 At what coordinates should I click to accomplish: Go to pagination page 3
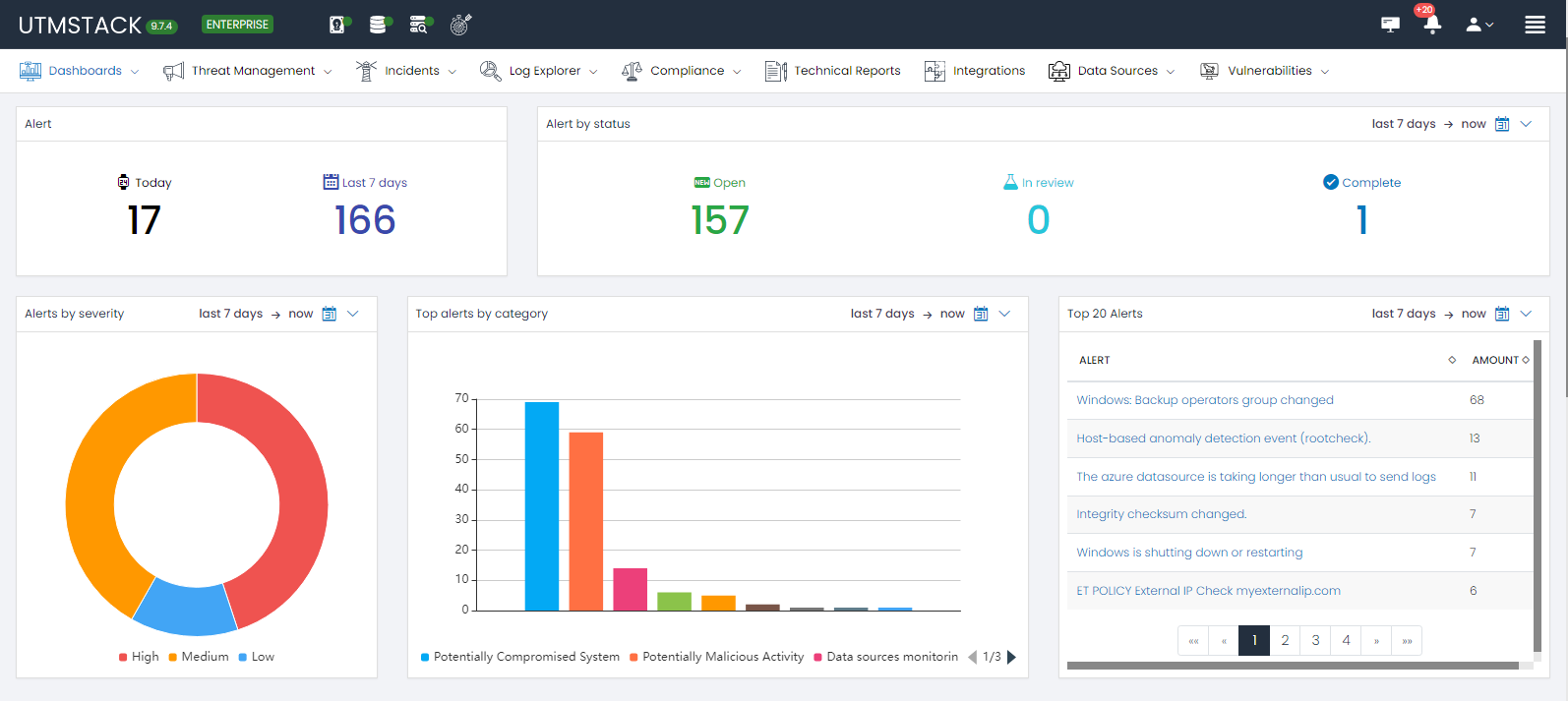[1315, 640]
